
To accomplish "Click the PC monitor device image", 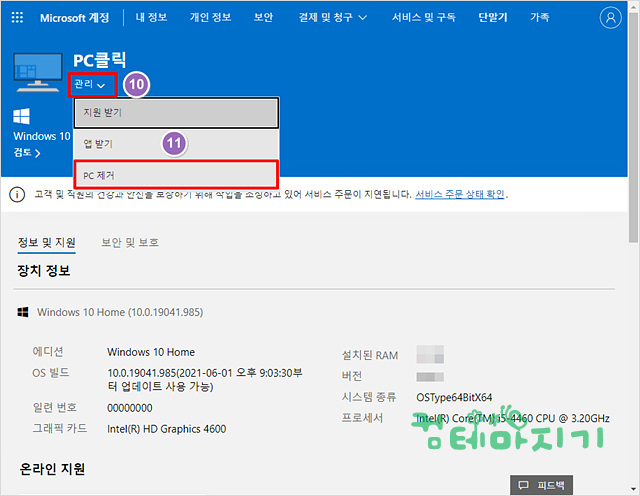I will coord(38,72).
